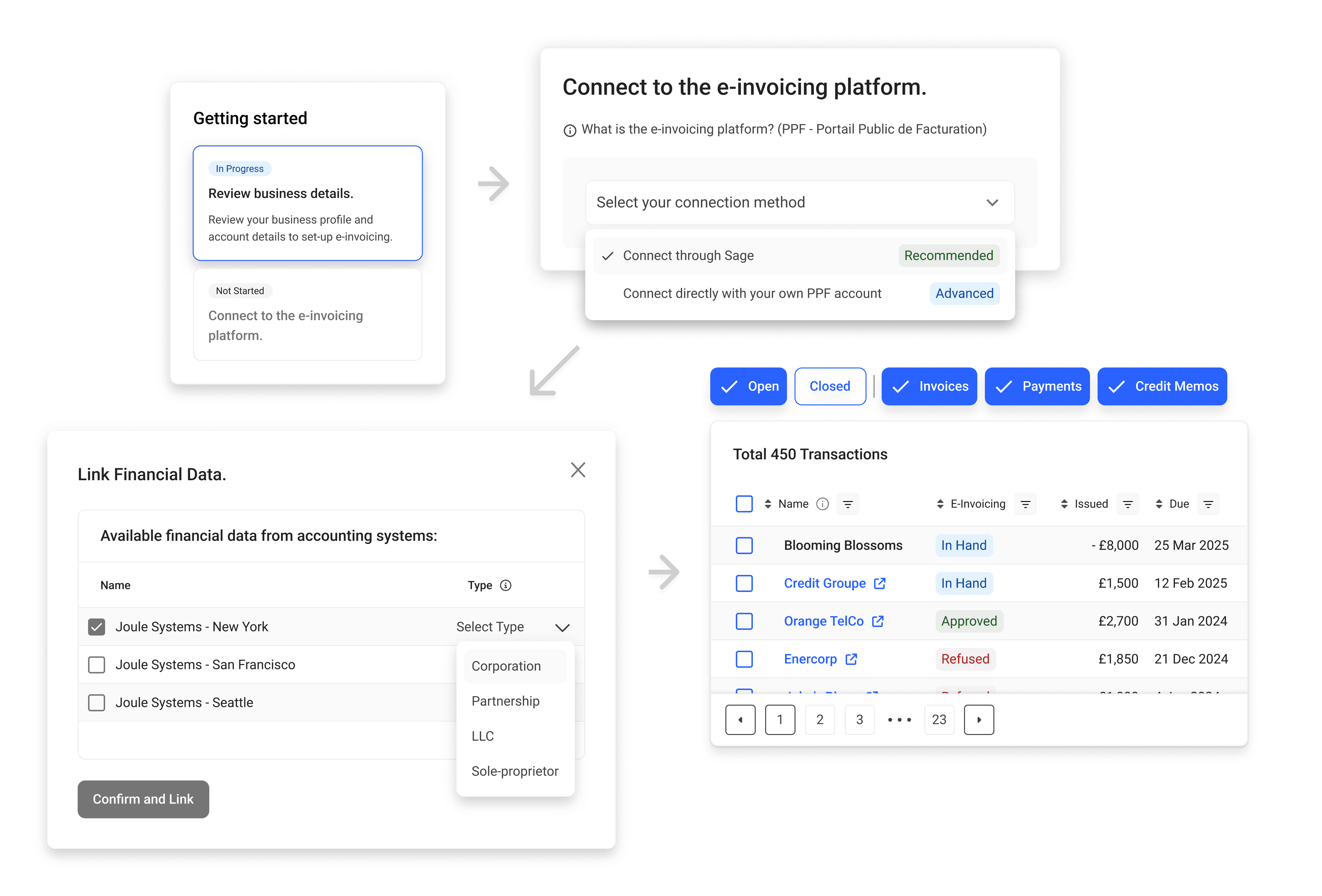Screen dimensions: 1322x896
Task: Choose Connect directly with own PPF account
Action: pos(752,294)
